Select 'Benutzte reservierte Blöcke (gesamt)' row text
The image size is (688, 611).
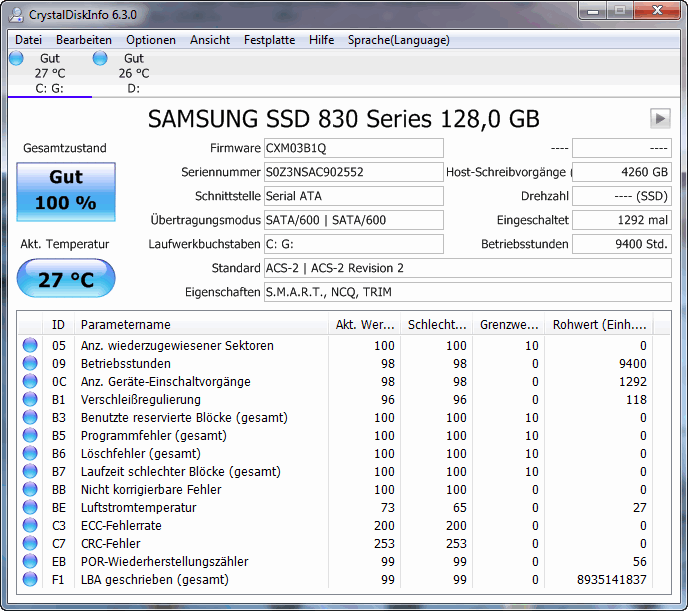click(x=184, y=418)
